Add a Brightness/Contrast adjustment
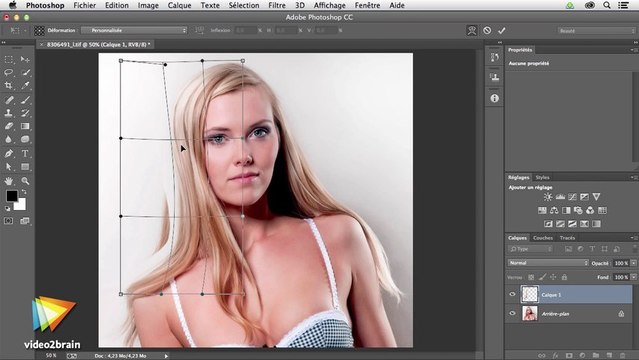The width and height of the screenshot is (639, 360). (x=548, y=197)
